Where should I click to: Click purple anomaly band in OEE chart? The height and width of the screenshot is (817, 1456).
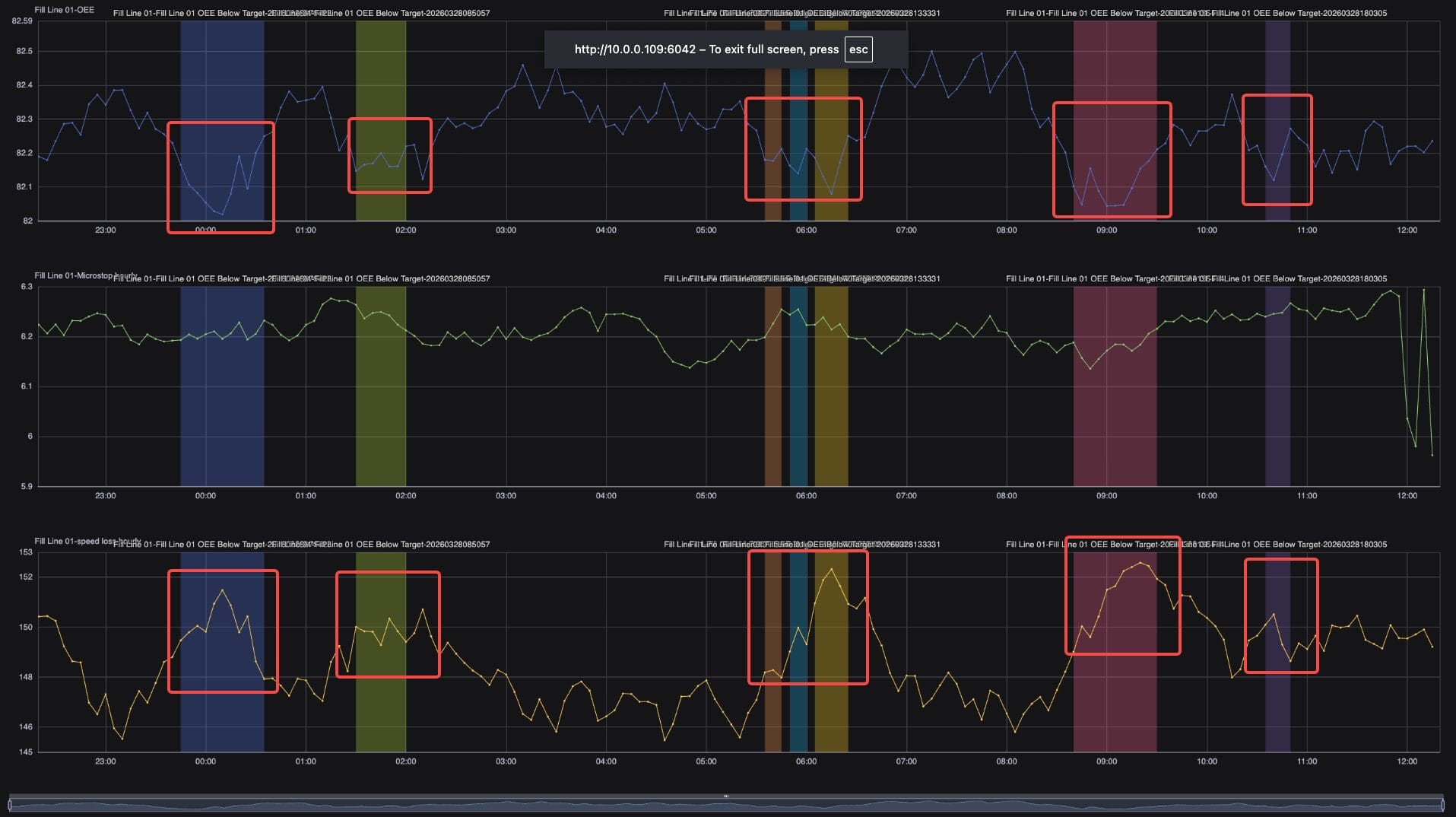coord(1277,61)
